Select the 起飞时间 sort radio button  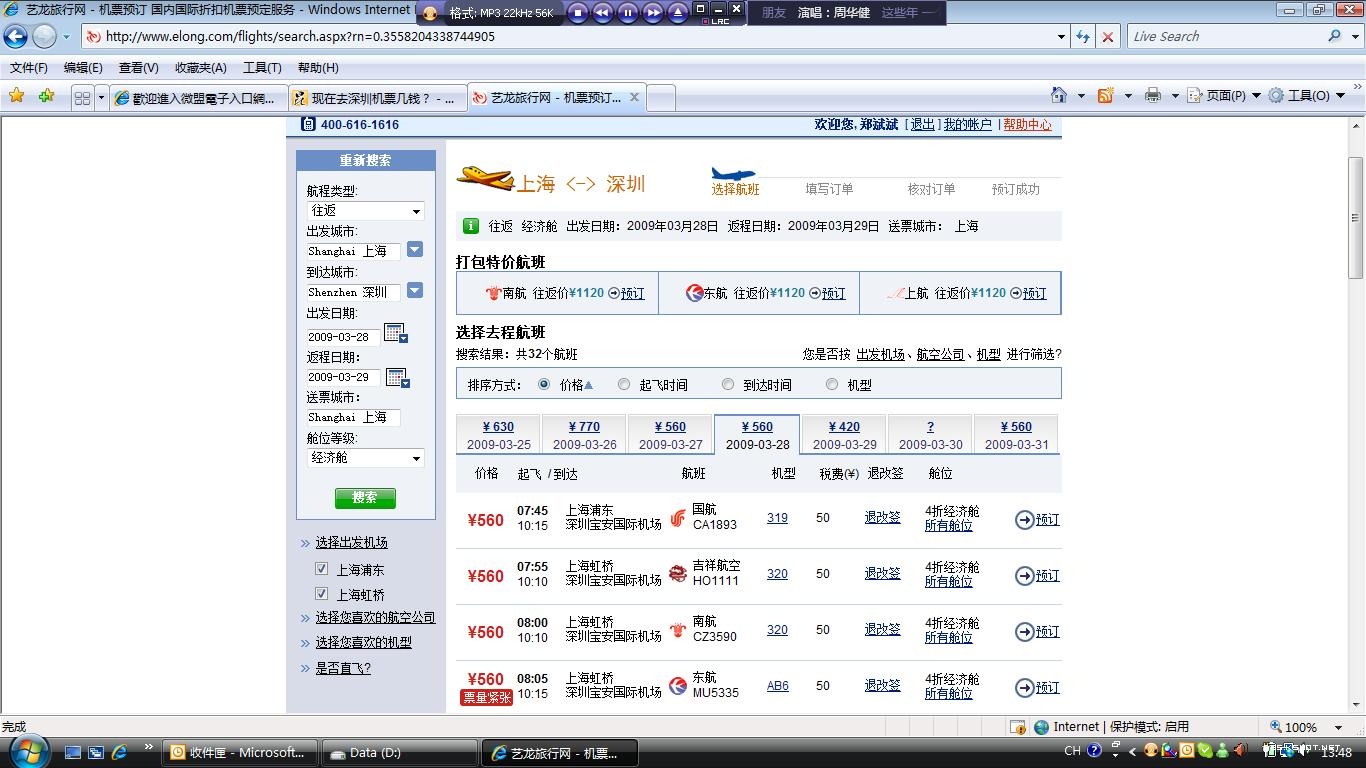tap(624, 384)
